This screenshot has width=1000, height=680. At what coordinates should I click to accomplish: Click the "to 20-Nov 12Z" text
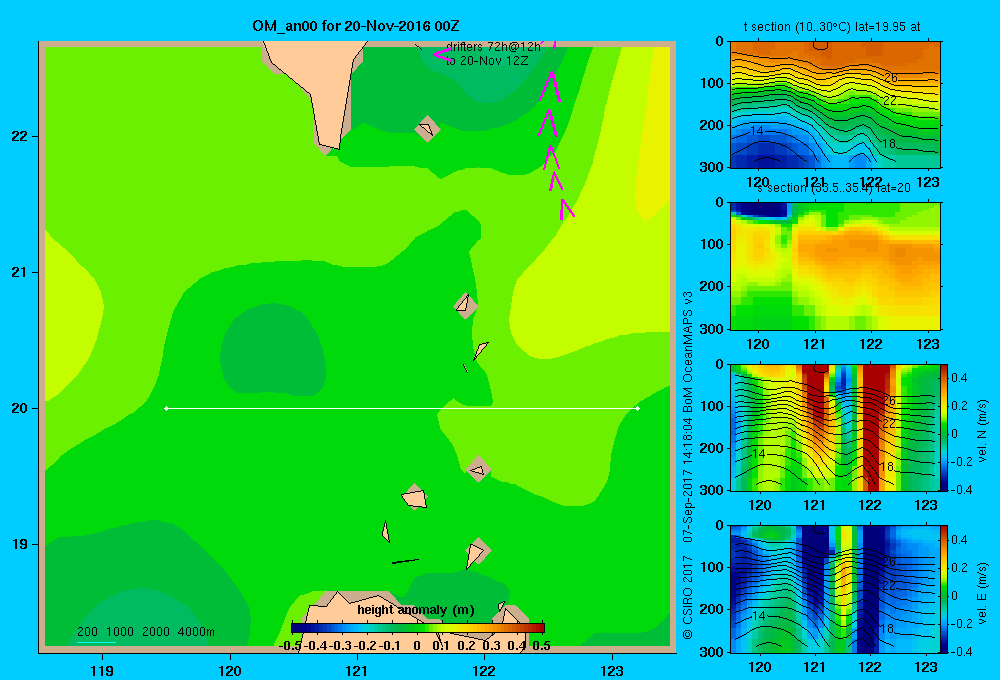pyautogui.click(x=487, y=61)
